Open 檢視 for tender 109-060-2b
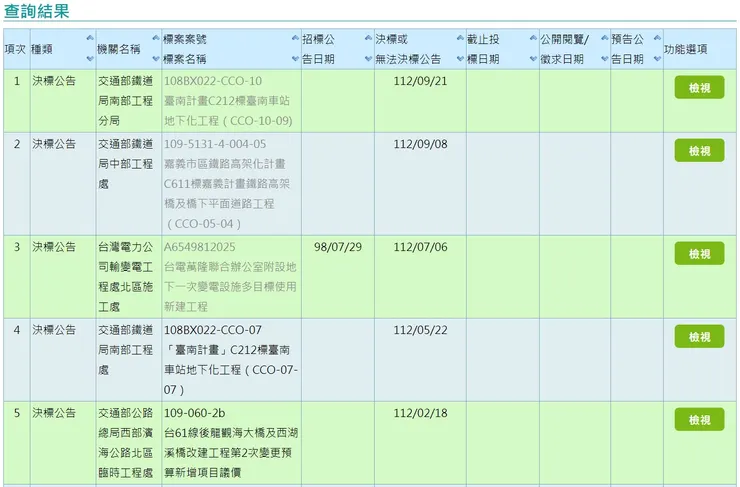The height and width of the screenshot is (487, 740). pyautogui.click(x=699, y=420)
